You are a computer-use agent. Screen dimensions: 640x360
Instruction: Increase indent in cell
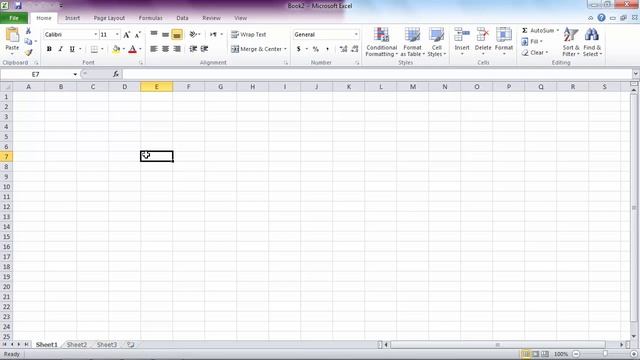click(x=204, y=49)
